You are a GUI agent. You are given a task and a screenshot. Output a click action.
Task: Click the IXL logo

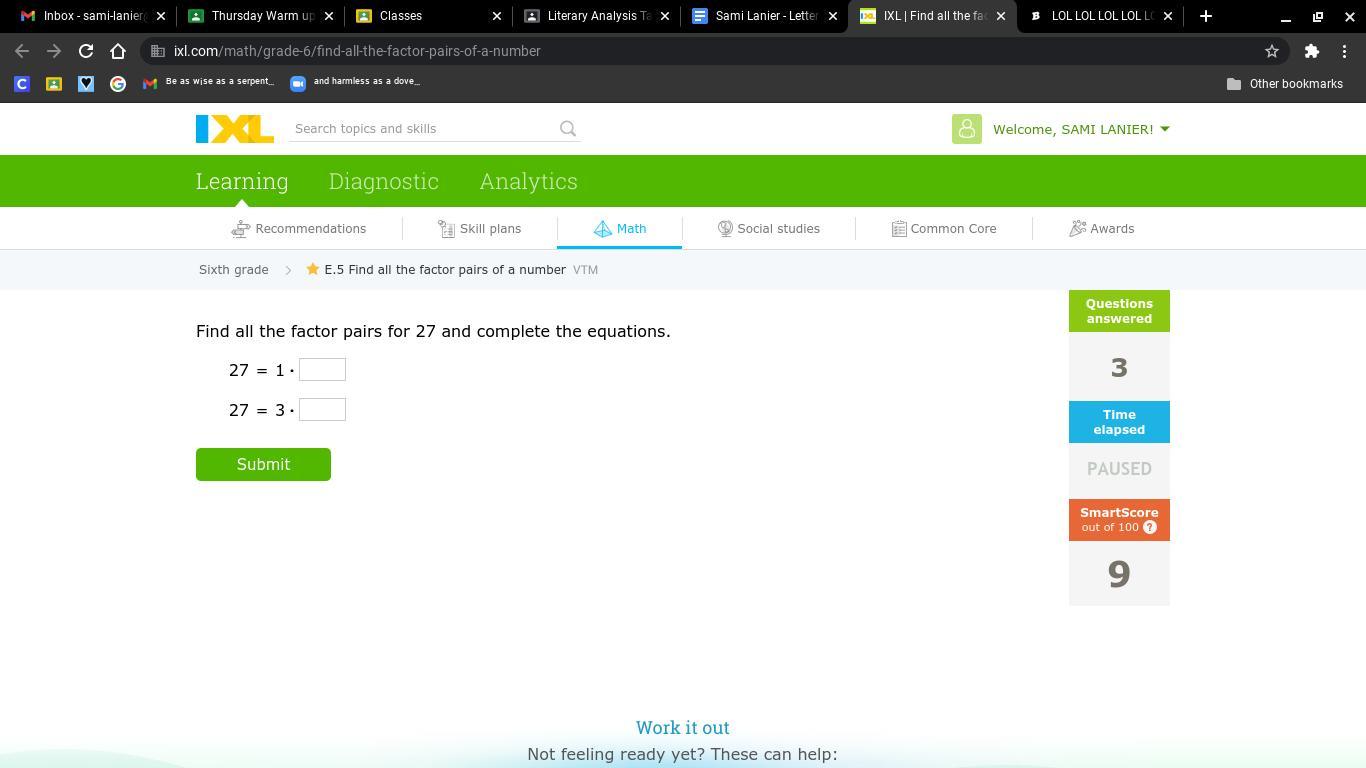point(234,129)
